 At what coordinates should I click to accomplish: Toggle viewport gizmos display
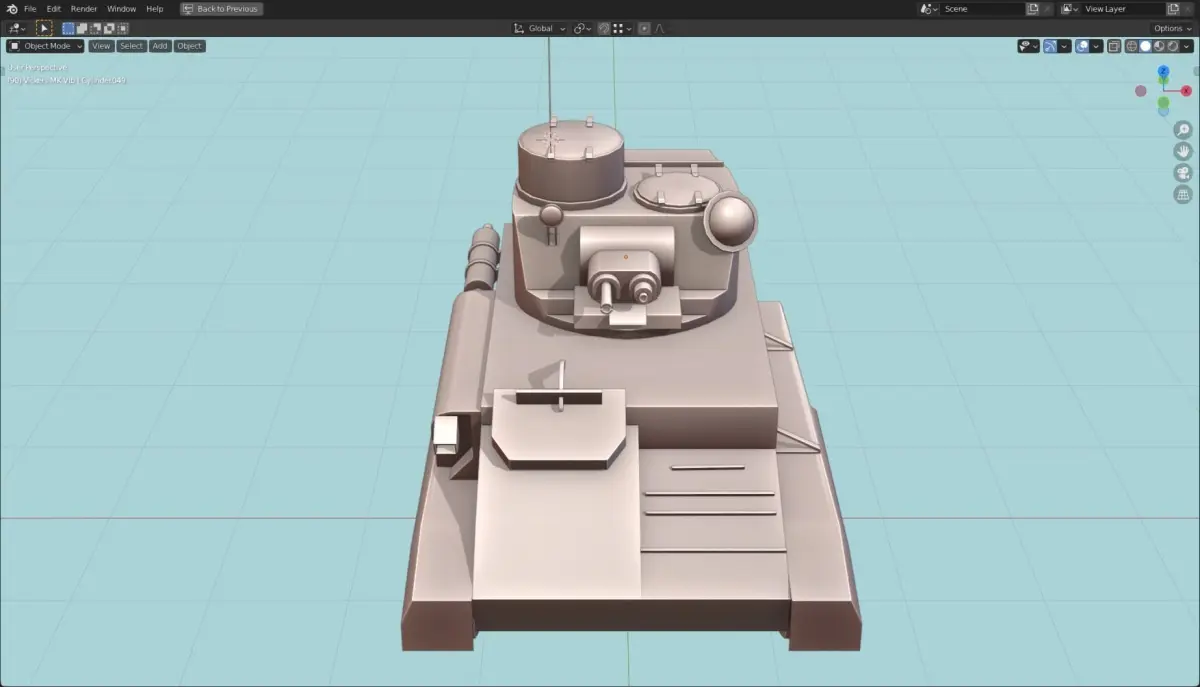coord(1050,46)
